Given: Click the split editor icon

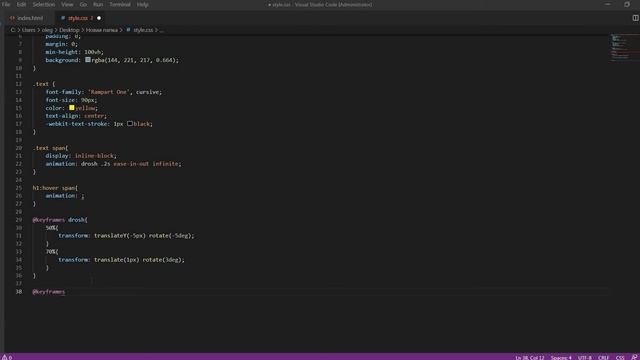Looking at the screenshot, I should (635, 18).
